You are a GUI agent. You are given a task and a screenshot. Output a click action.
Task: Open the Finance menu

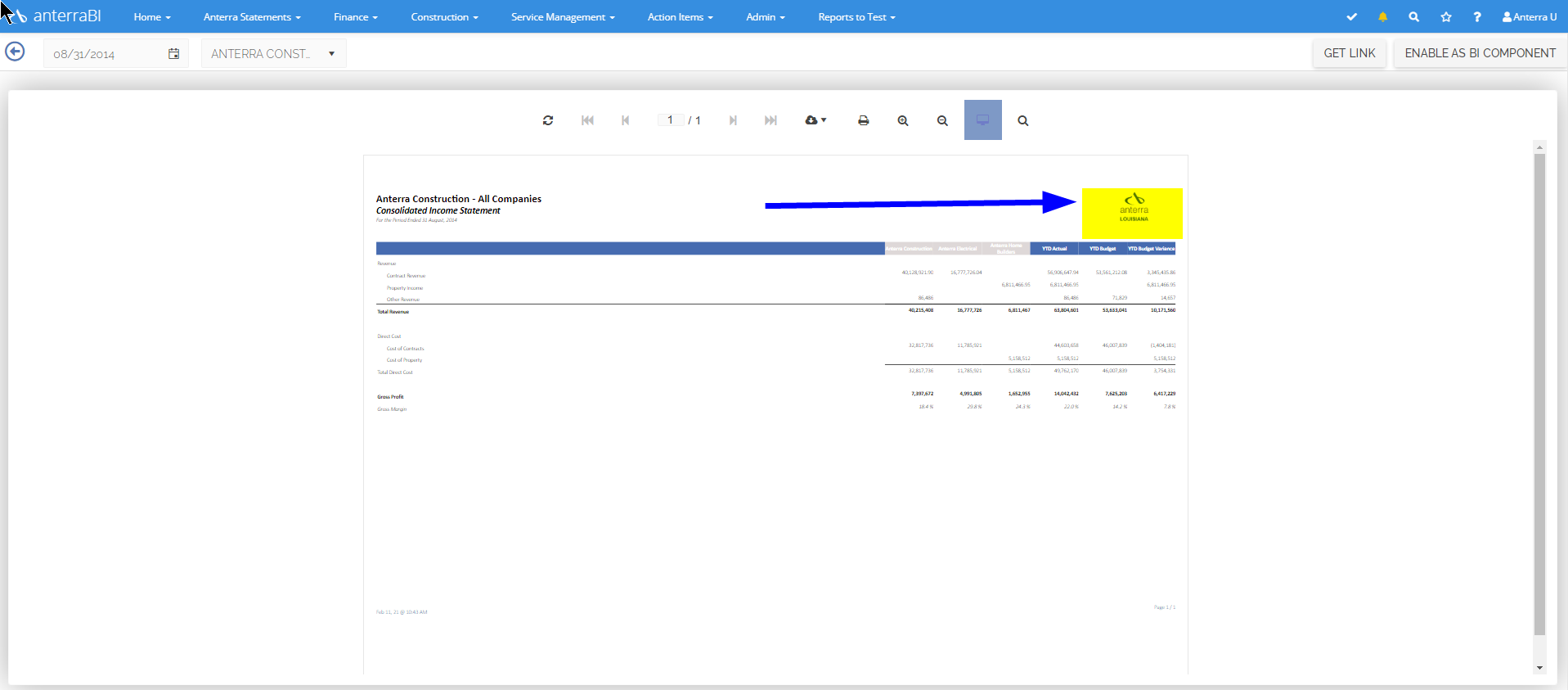(356, 16)
